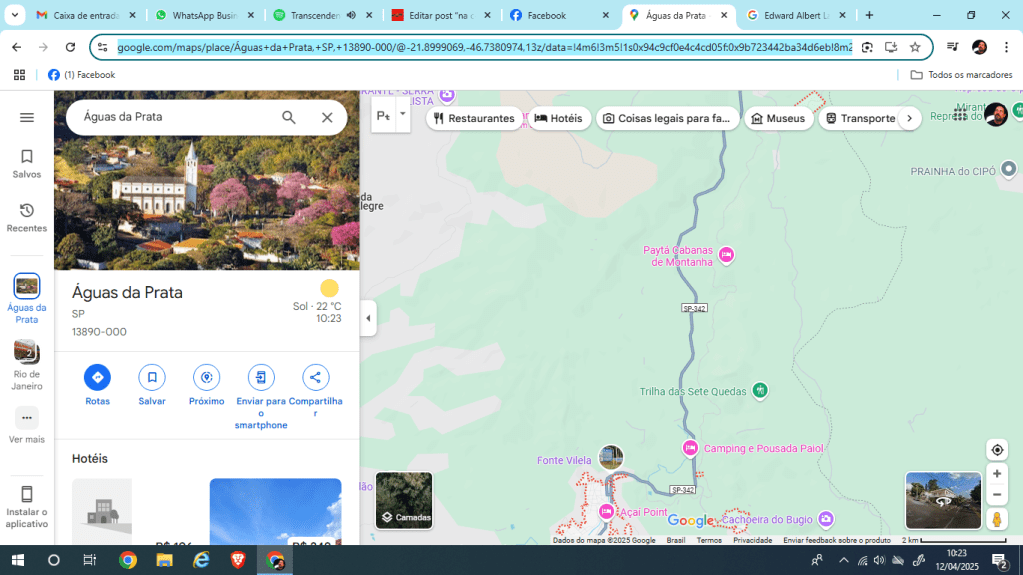Zoom in the map with plus
Image resolution: width=1023 pixels, height=575 pixels.
click(996, 474)
